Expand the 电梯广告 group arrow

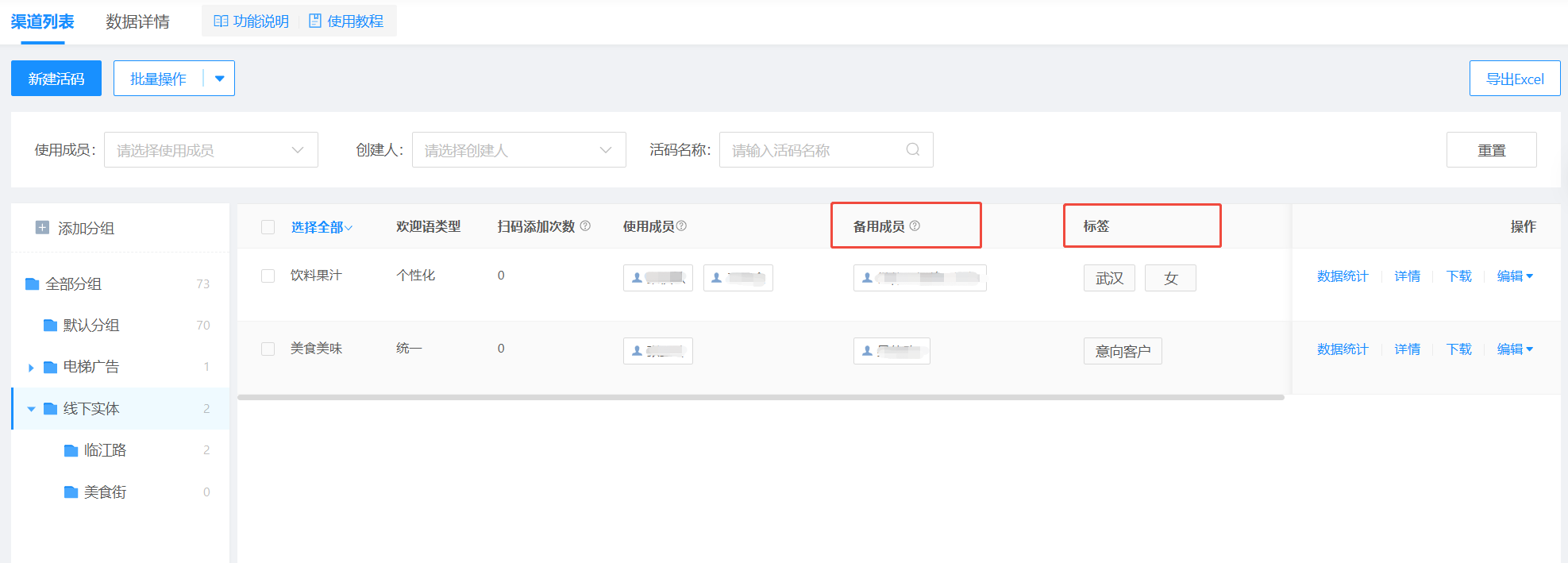(x=31, y=367)
